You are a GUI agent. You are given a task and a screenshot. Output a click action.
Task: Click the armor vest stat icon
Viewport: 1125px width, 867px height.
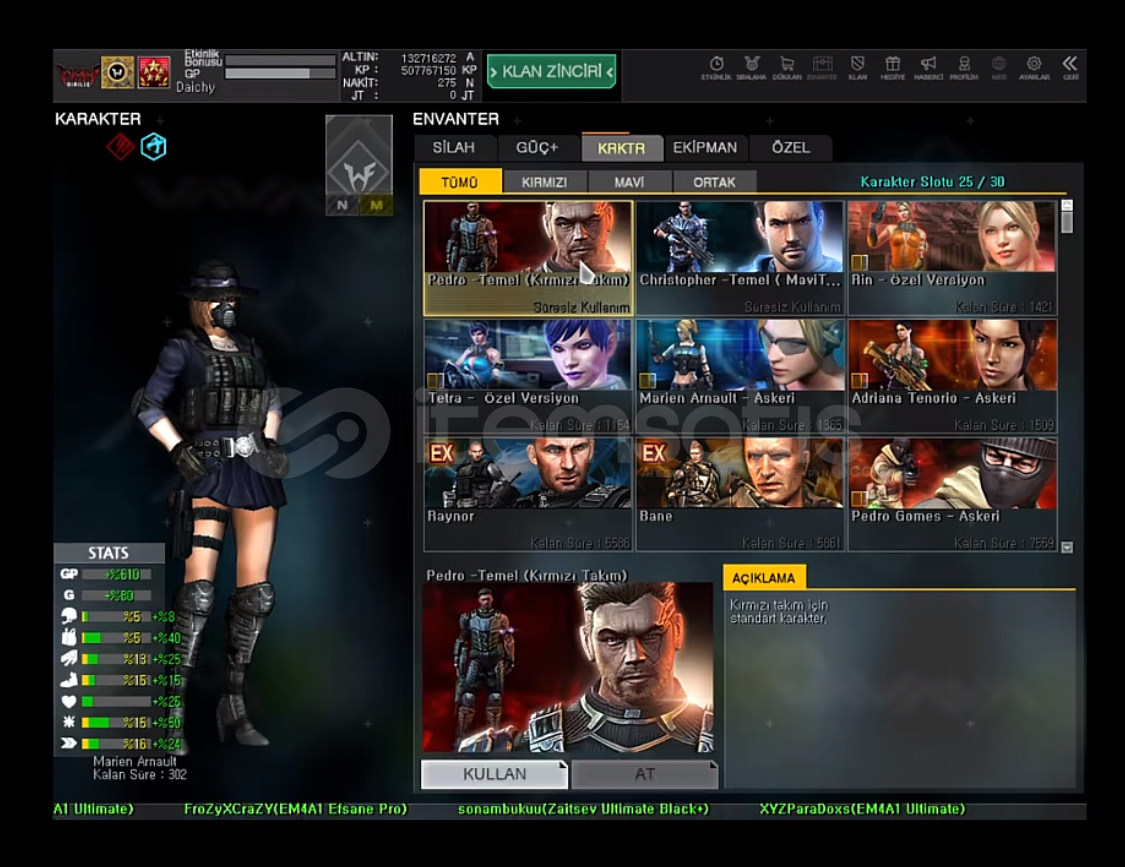point(69,637)
